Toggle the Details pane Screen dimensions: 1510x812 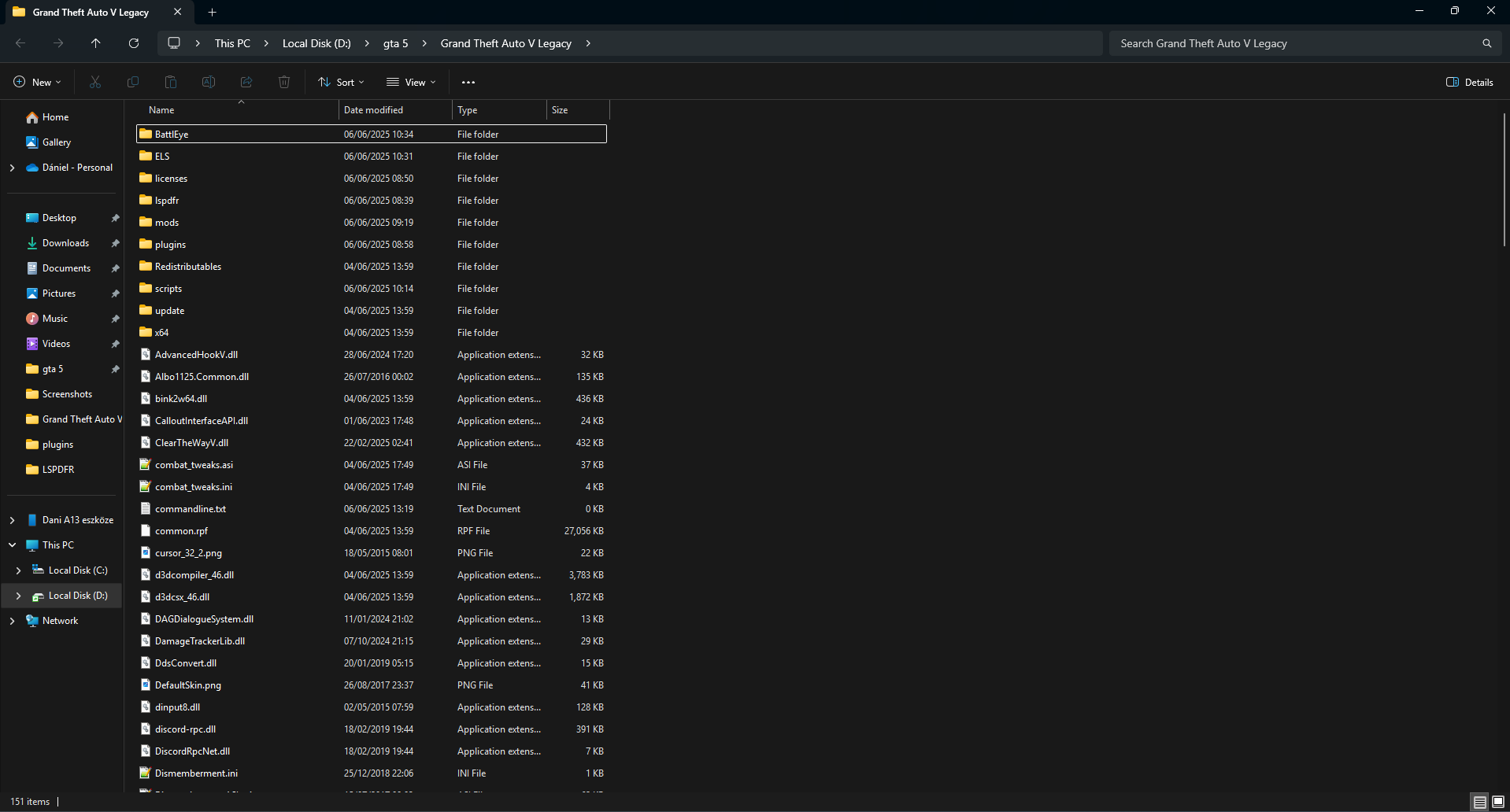coord(1470,82)
